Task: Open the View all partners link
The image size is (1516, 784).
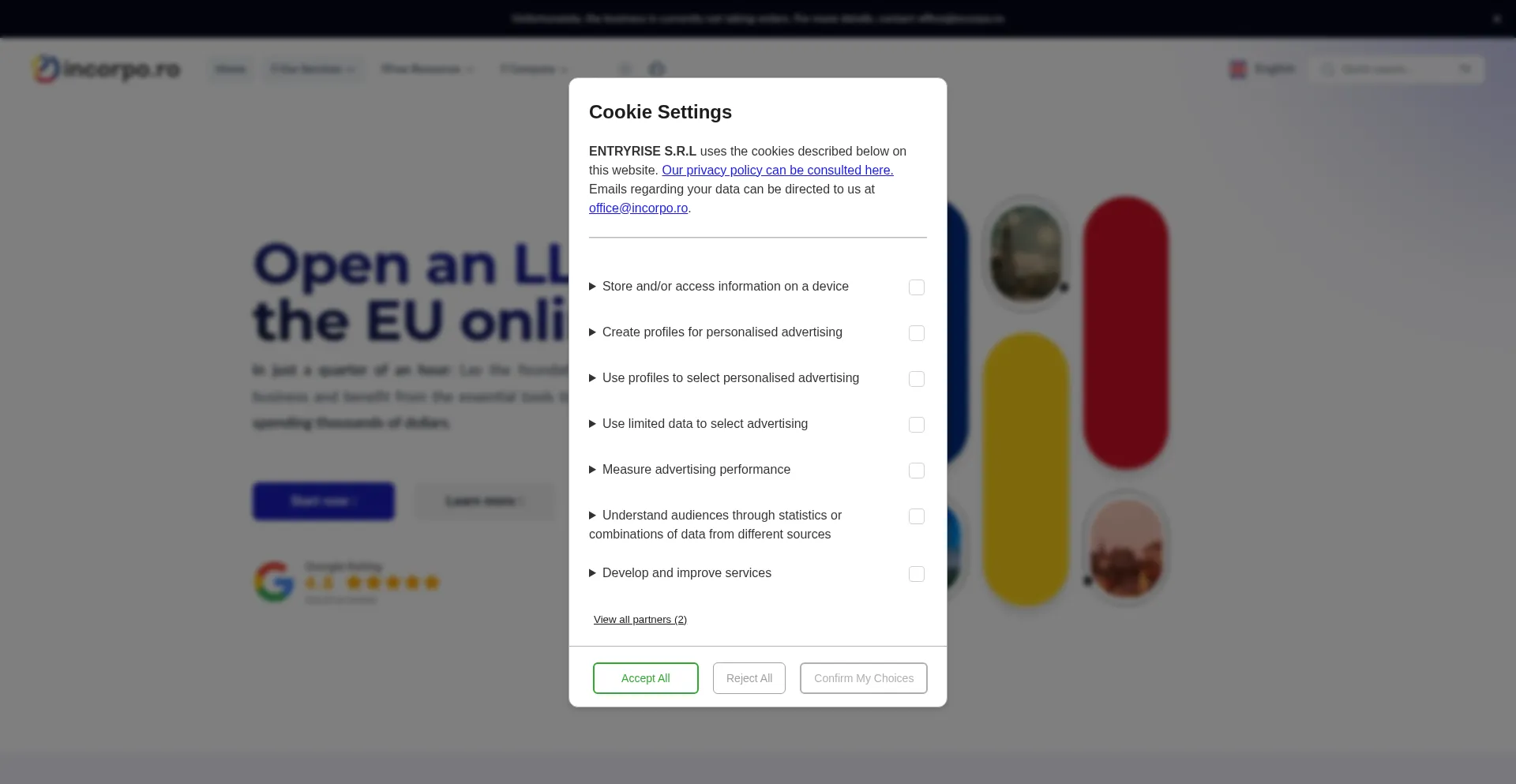Action: click(x=640, y=620)
